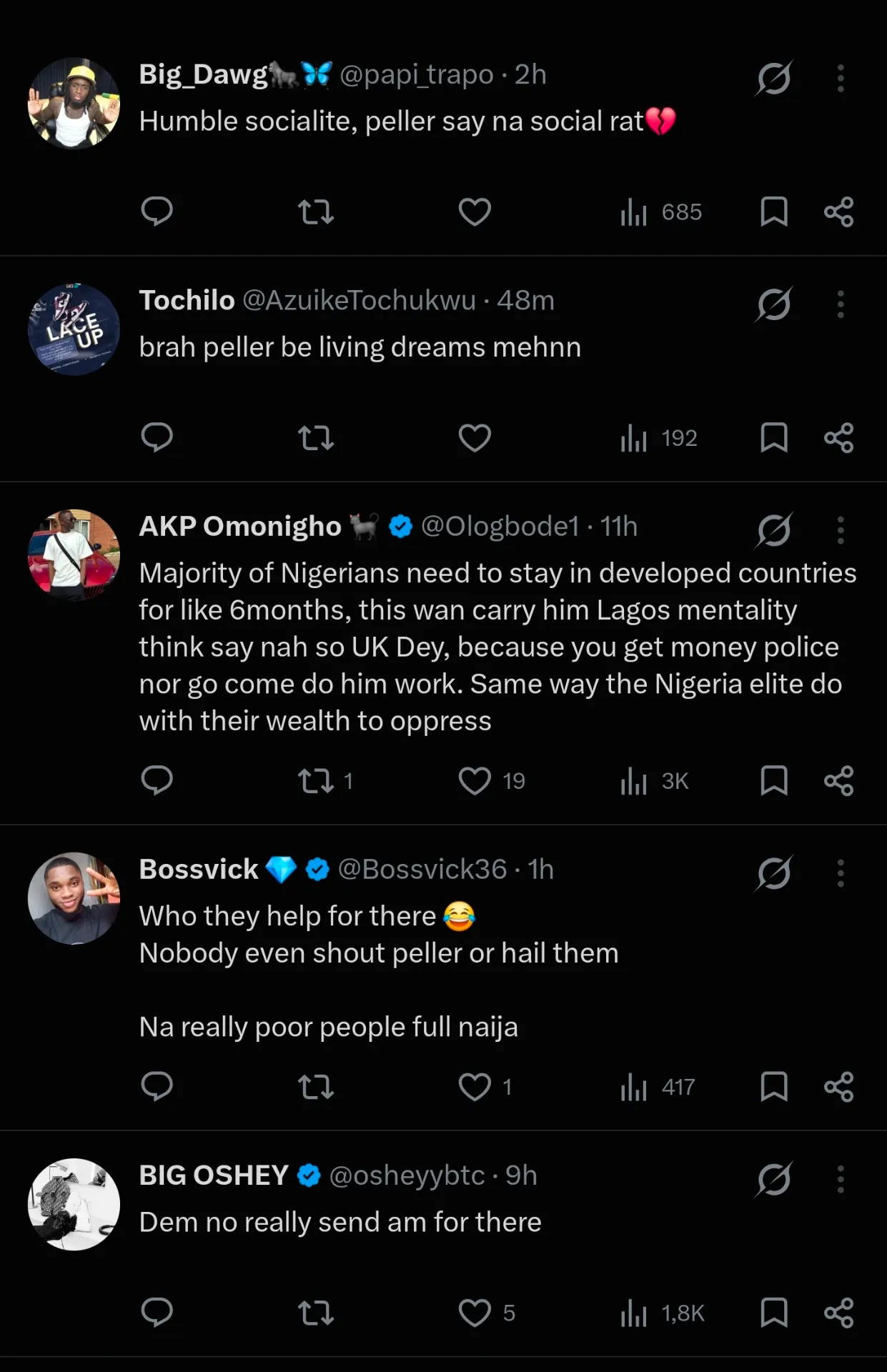
Task: Open Bossvick's profile picture
Action: [x=74, y=898]
